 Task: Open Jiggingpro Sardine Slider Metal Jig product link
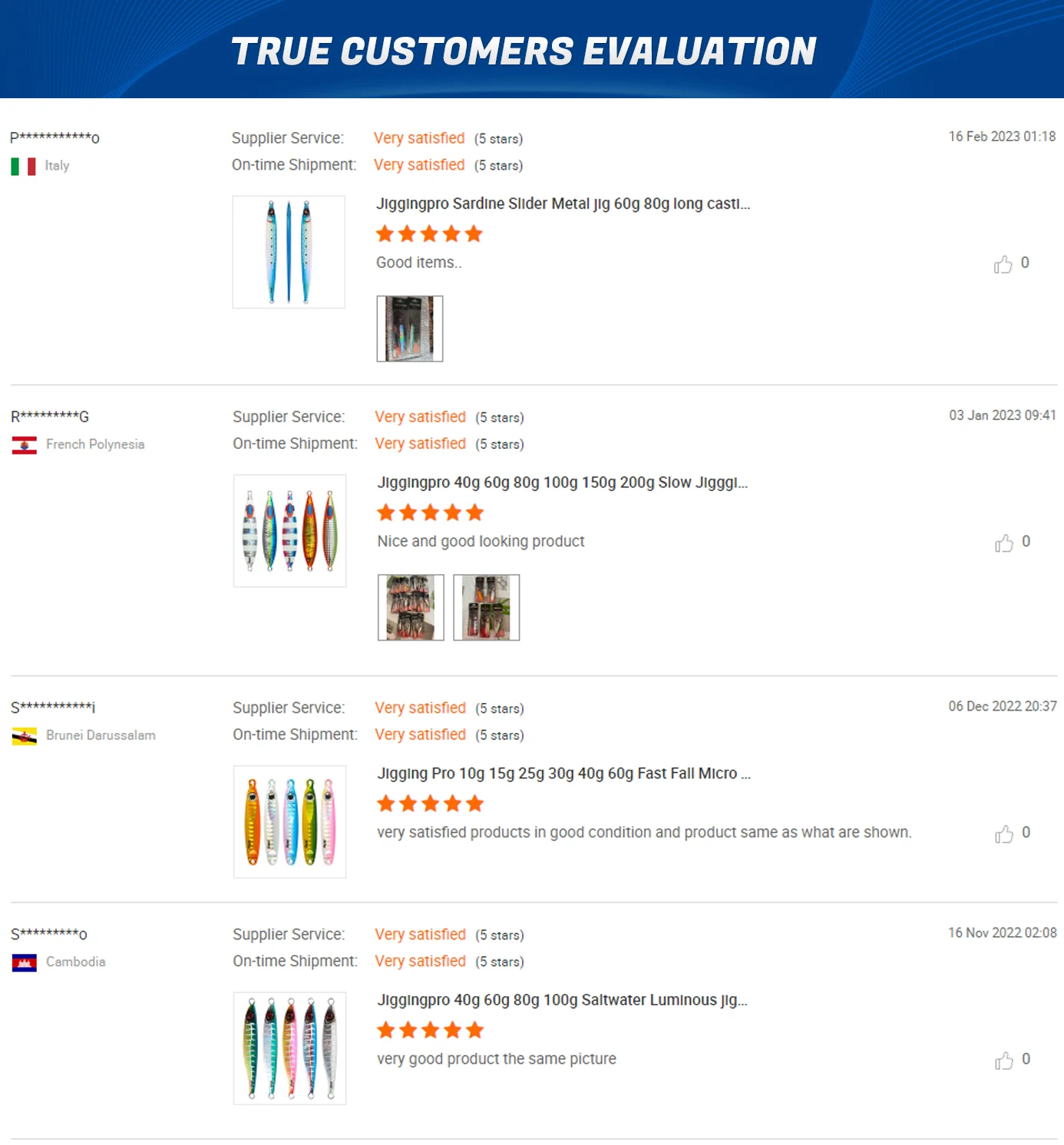563,204
